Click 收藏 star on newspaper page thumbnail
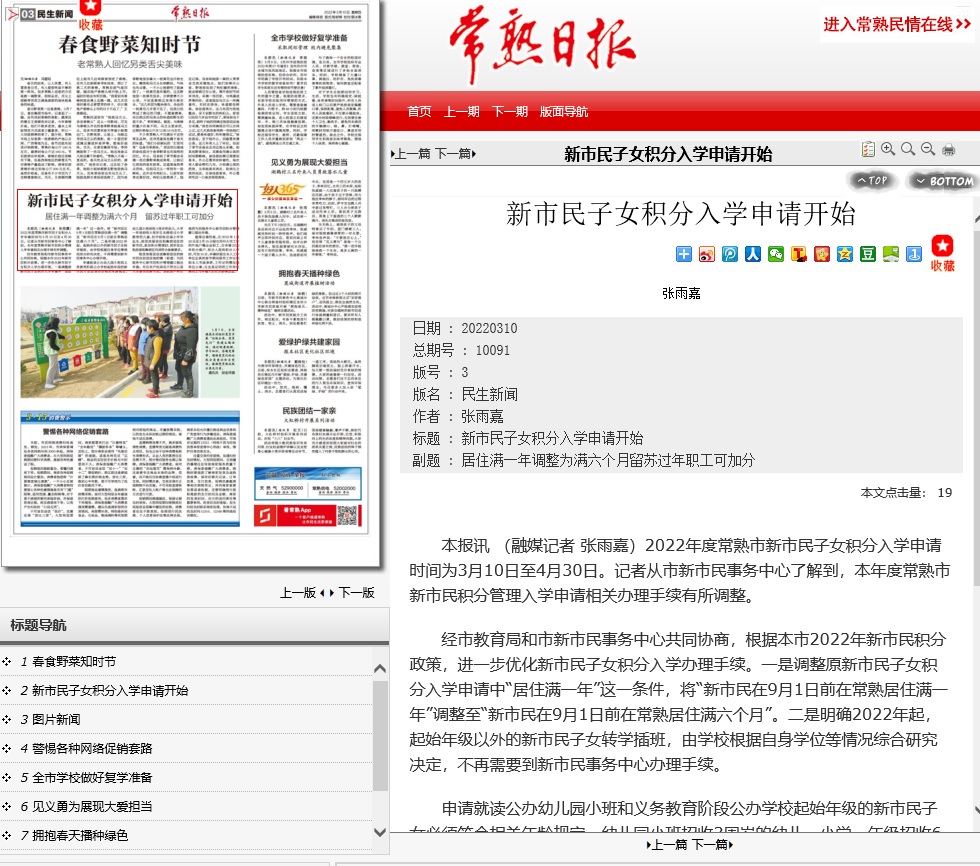 (91, 16)
